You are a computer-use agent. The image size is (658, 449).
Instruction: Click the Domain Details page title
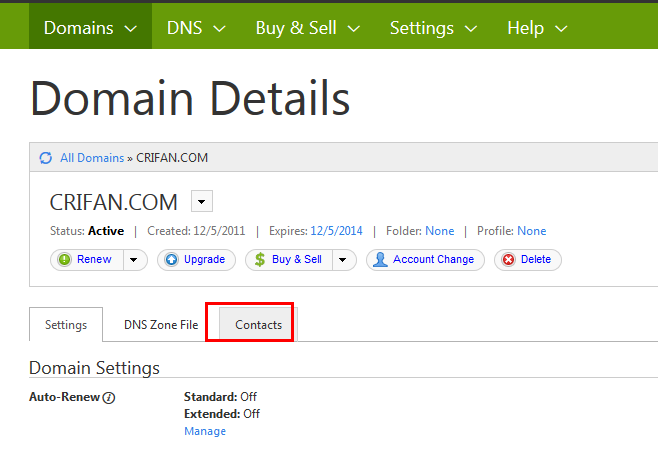point(190,98)
